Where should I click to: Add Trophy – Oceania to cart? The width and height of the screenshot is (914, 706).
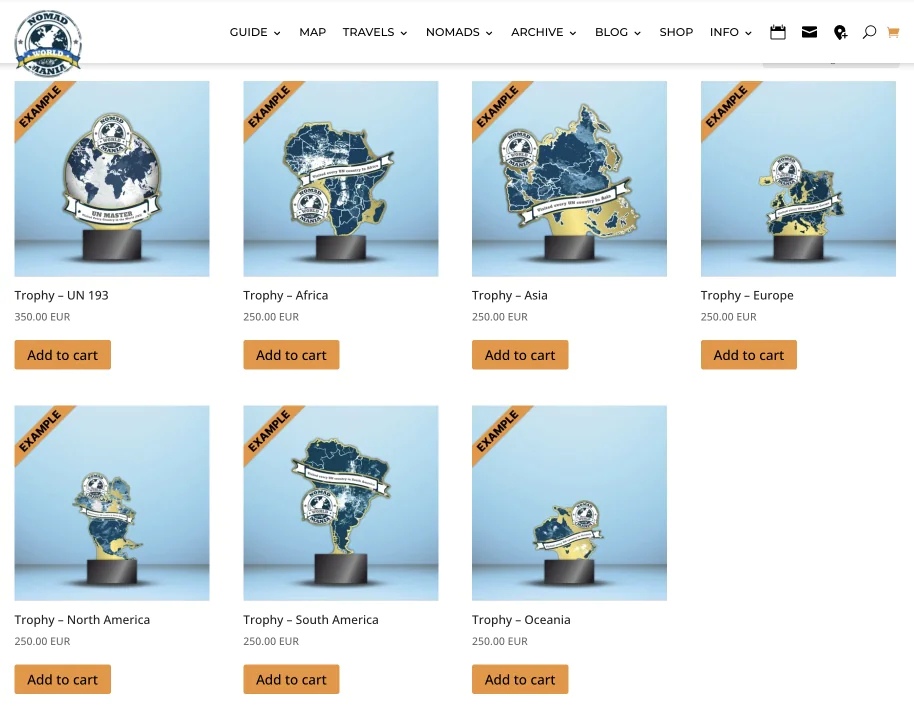[x=520, y=679]
